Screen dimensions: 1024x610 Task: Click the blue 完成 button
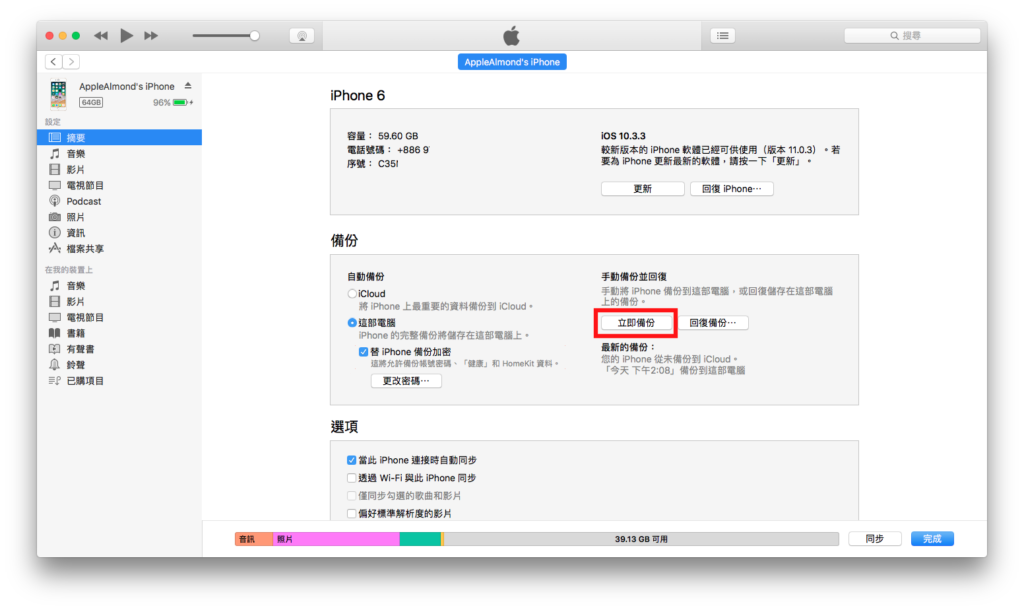tap(932, 539)
